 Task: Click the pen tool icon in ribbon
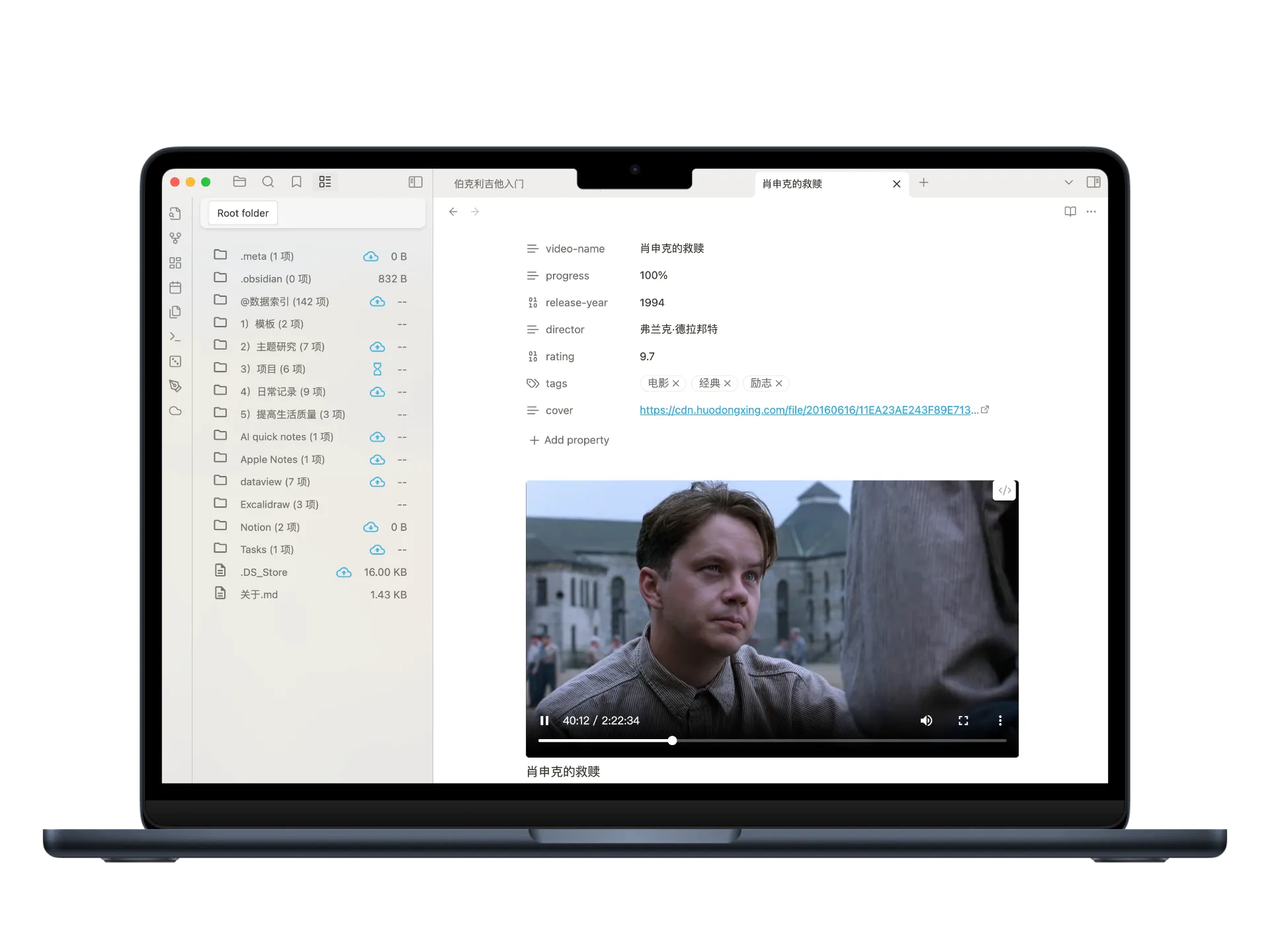175,386
